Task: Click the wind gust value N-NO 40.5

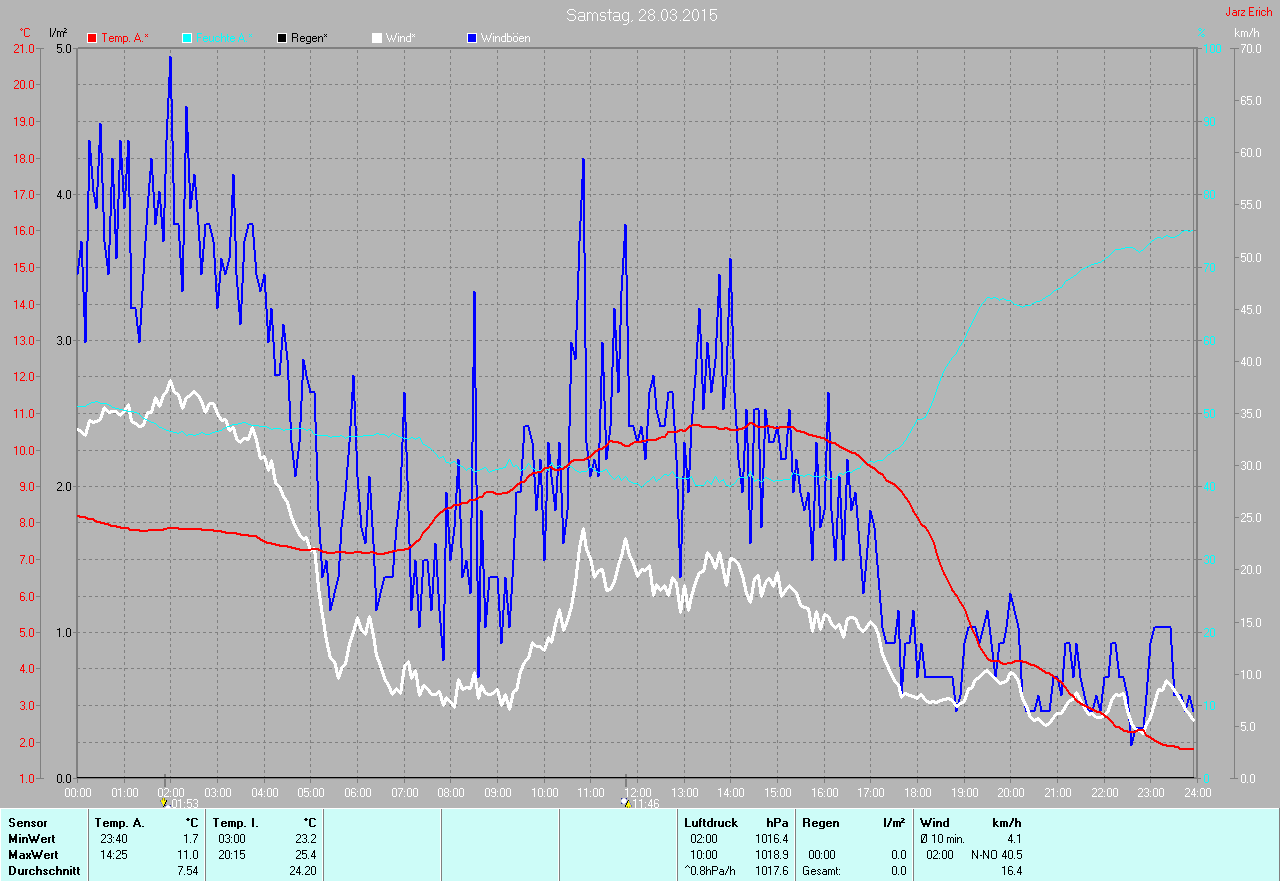Action: pyautogui.click(x=996, y=854)
